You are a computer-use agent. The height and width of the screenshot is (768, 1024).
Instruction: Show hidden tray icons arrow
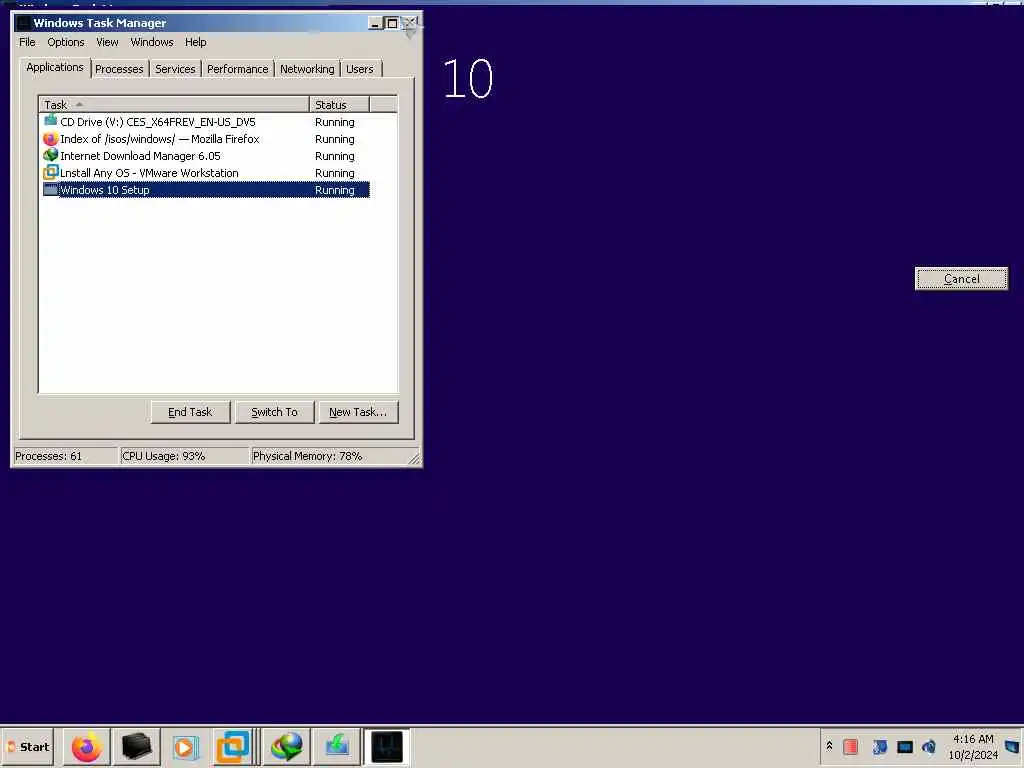[829, 746]
